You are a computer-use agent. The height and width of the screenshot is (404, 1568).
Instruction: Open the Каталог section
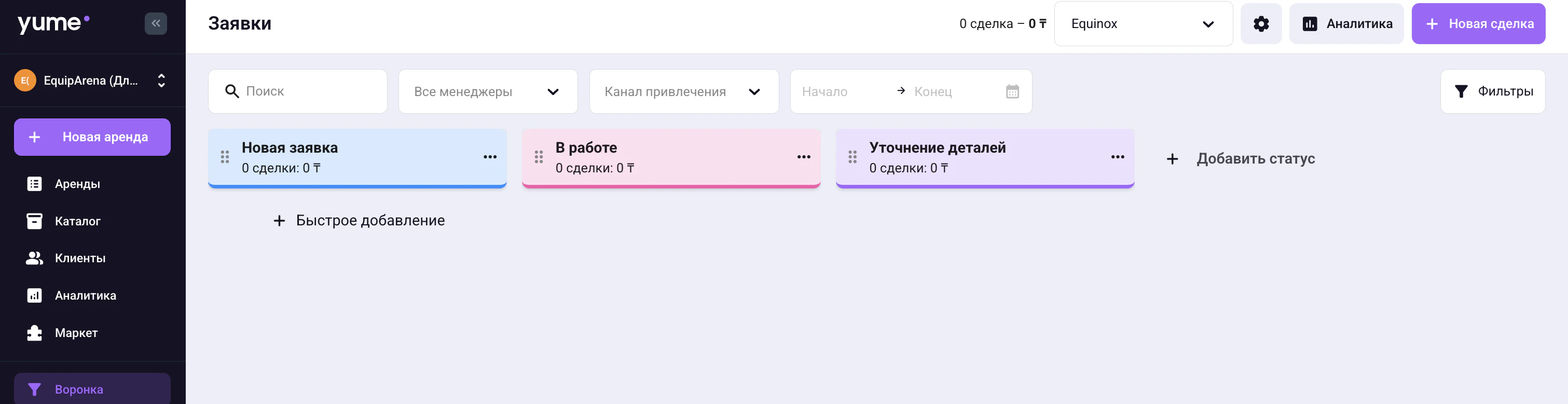[x=77, y=221]
